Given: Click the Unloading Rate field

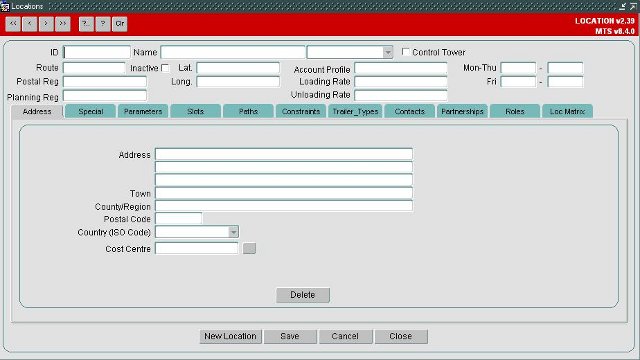Looking at the screenshot, I should click(x=401, y=95).
